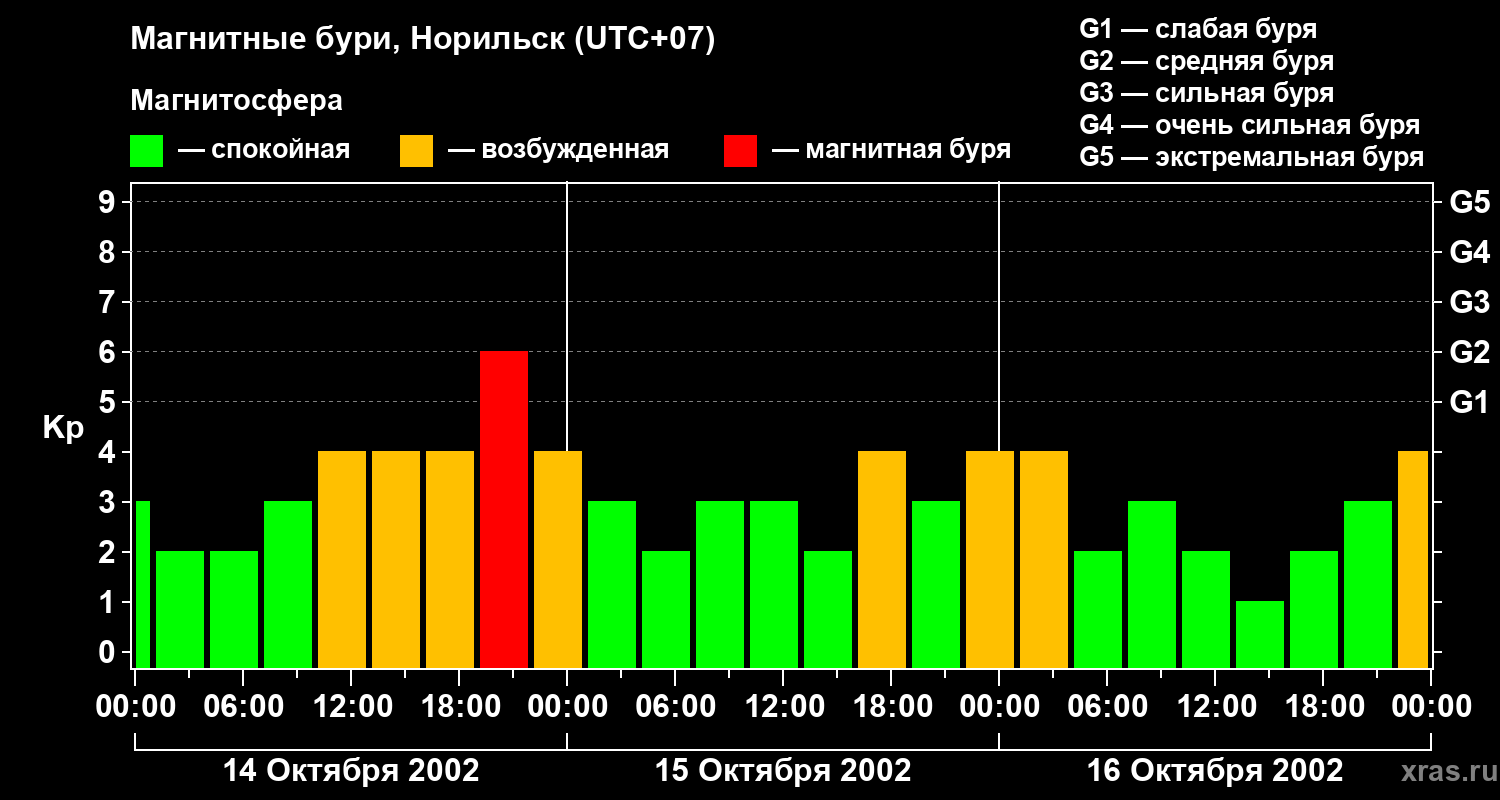Image resolution: width=1500 pixels, height=800 pixels.
Task: Click the 12:00 time label of 14 October
Action: point(351,706)
